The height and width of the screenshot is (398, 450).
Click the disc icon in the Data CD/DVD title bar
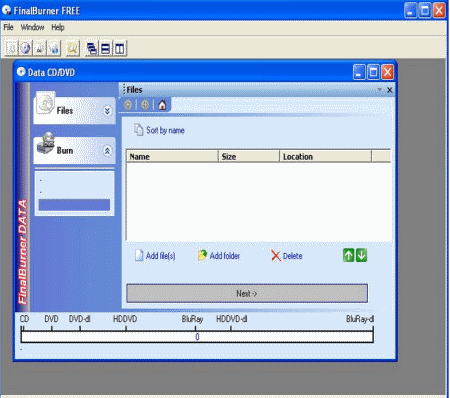coord(21,72)
